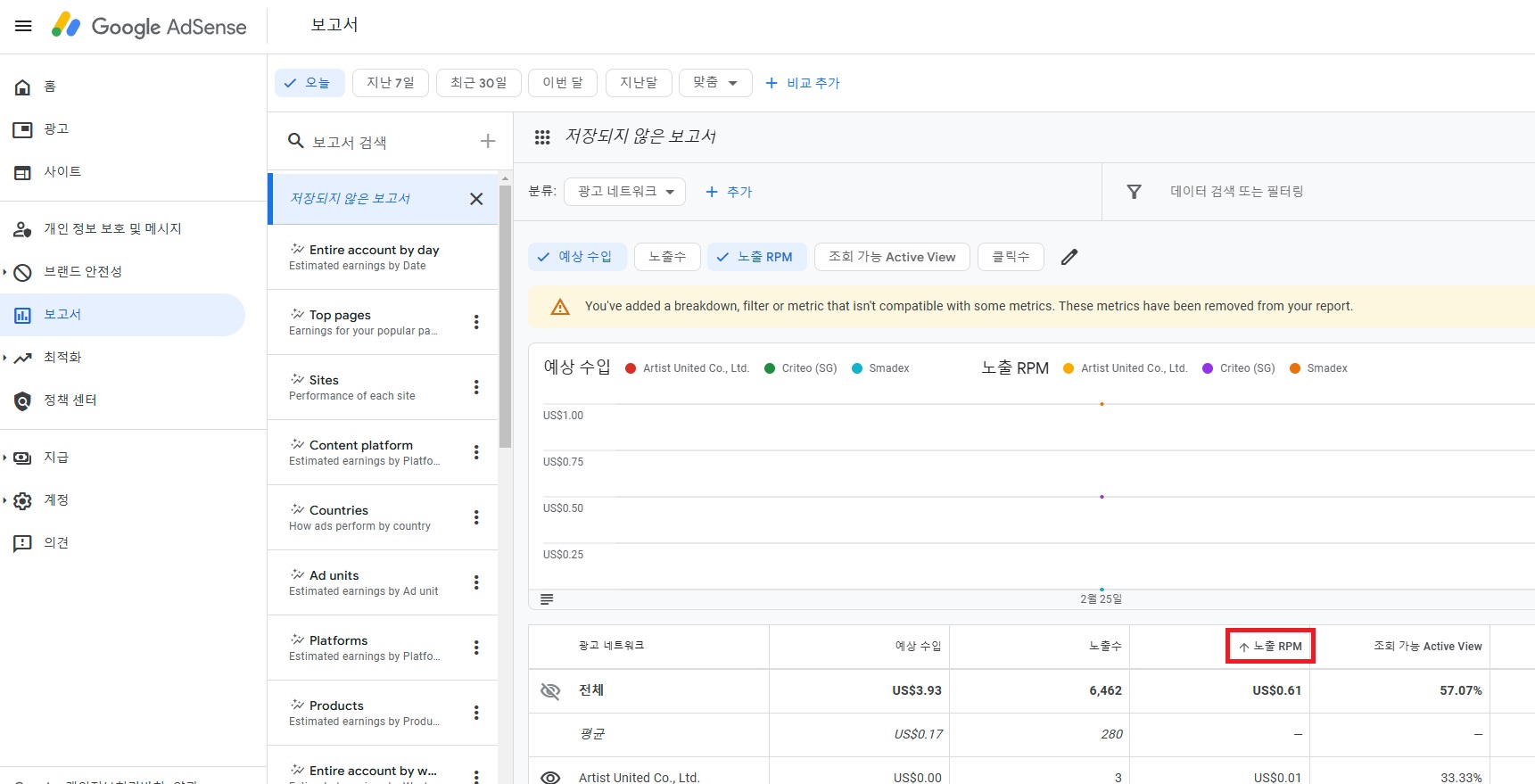Open the Entire account by day report
Image resolution: width=1535 pixels, height=784 pixels.
(x=383, y=257)
